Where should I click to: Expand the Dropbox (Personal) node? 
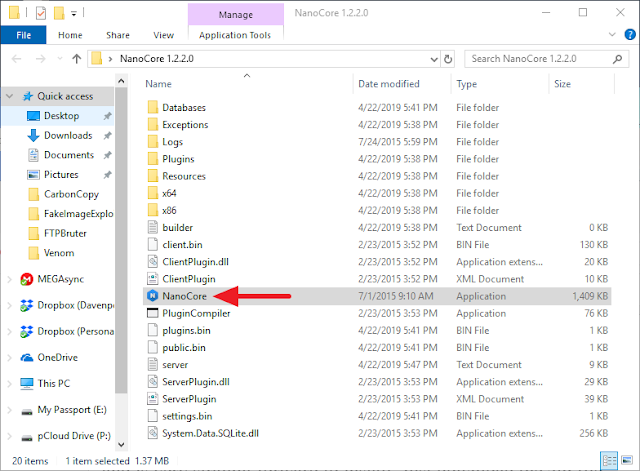[10, 331]
